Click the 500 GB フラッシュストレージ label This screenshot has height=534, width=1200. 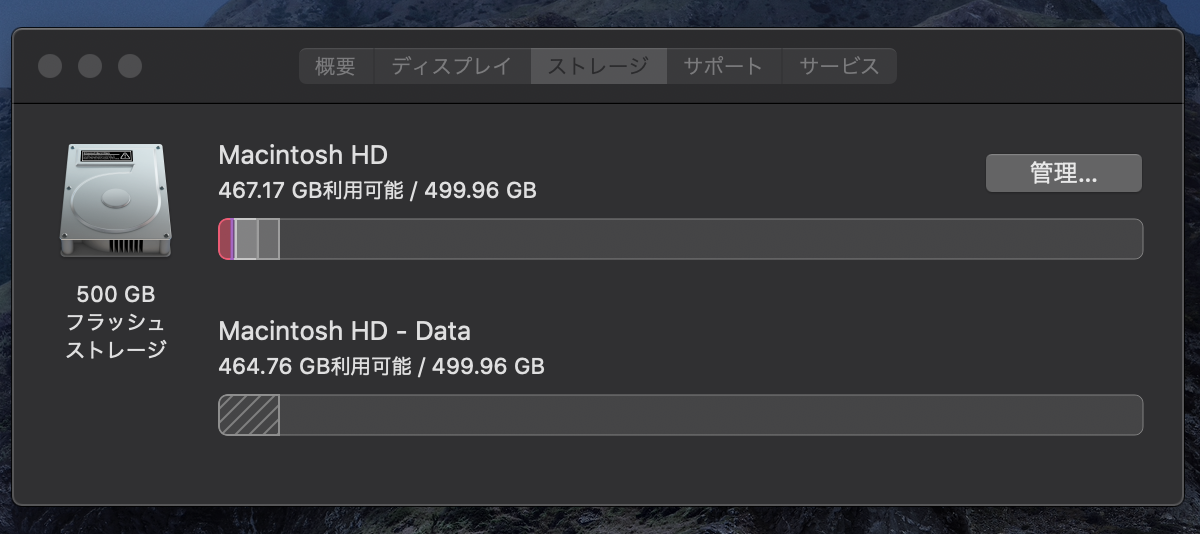point(115,322)
